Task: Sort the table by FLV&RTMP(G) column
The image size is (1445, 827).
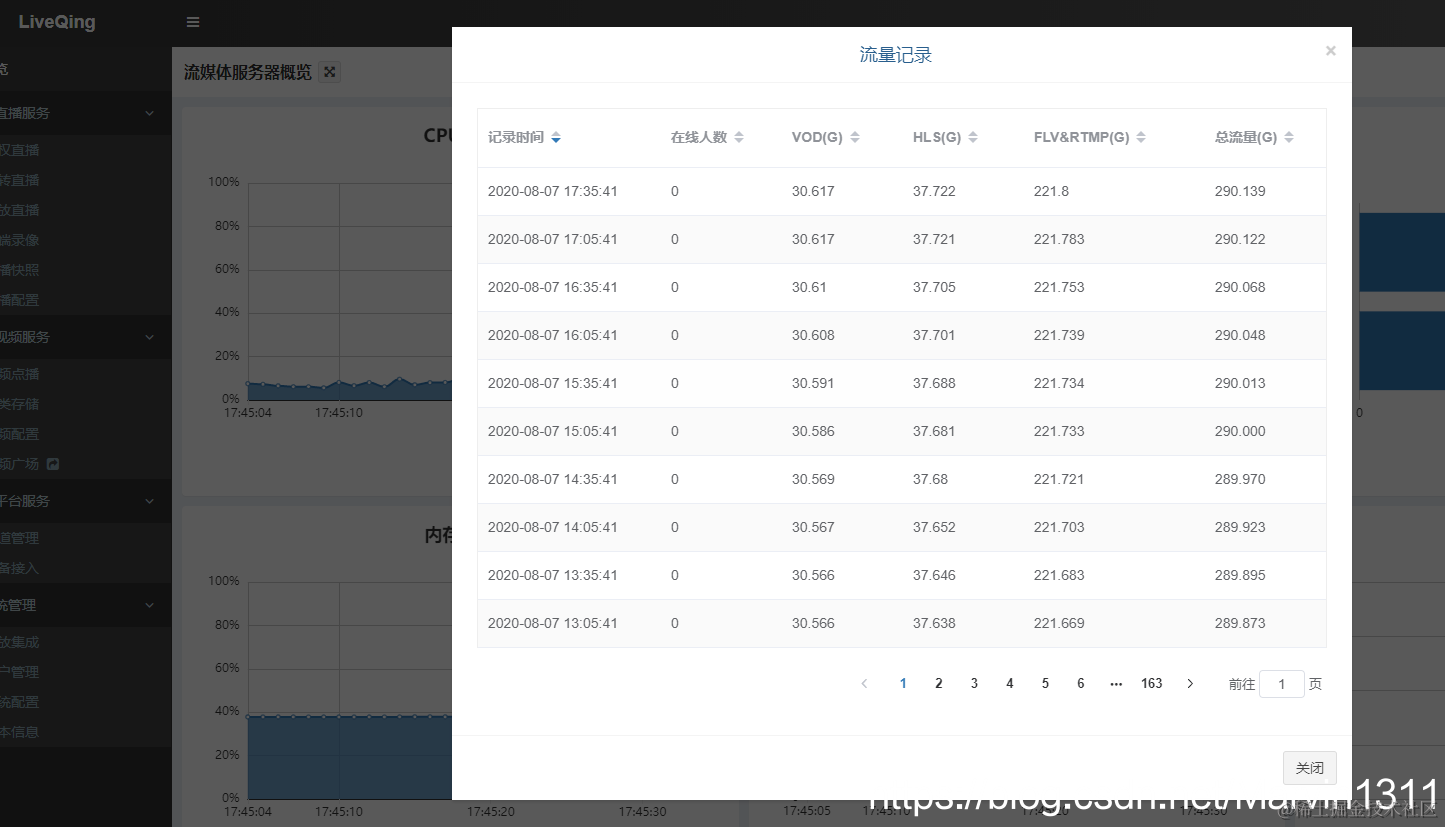Action: coord(1141,138)
